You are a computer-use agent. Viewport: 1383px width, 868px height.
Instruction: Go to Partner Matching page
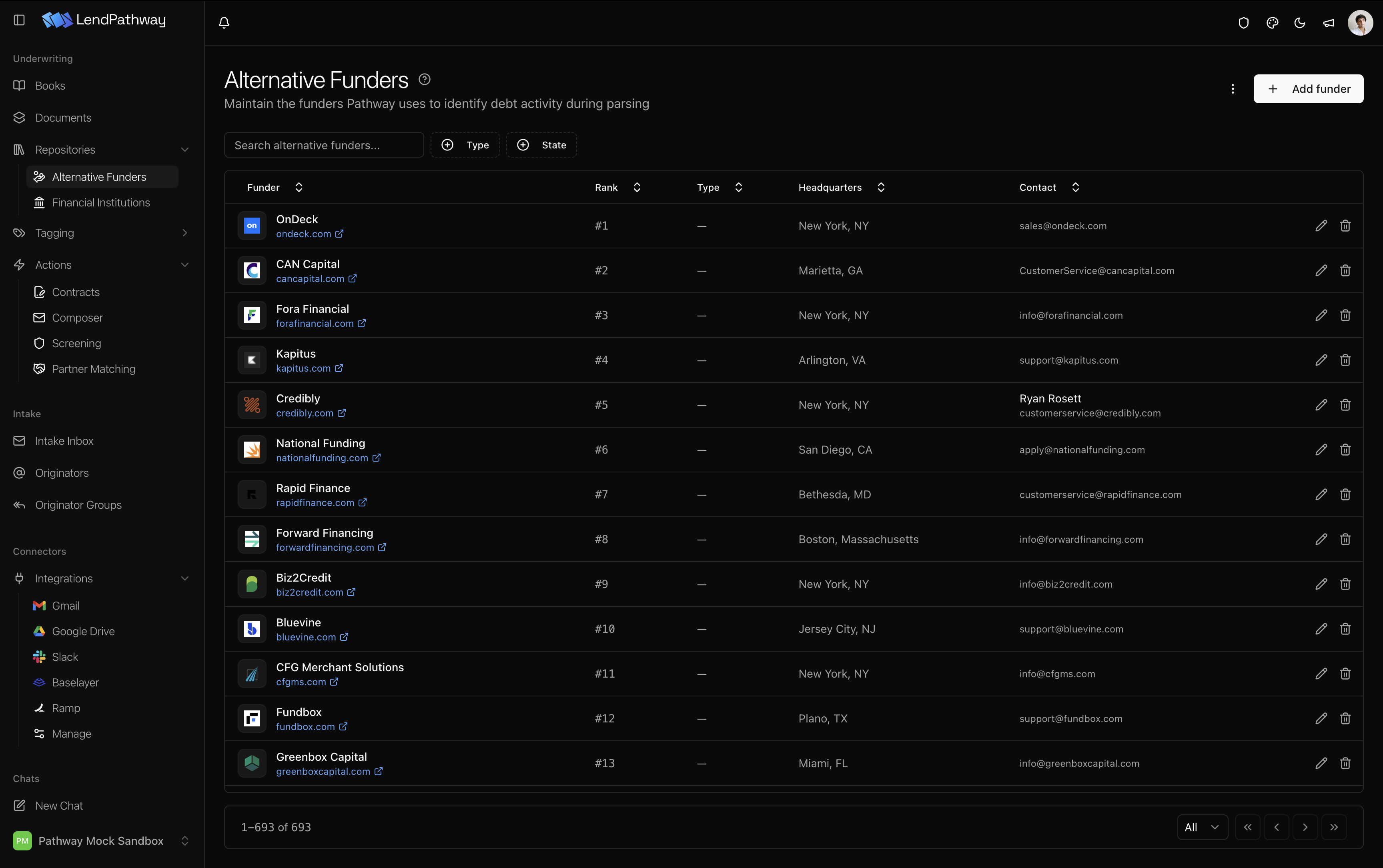pos(94,369)
